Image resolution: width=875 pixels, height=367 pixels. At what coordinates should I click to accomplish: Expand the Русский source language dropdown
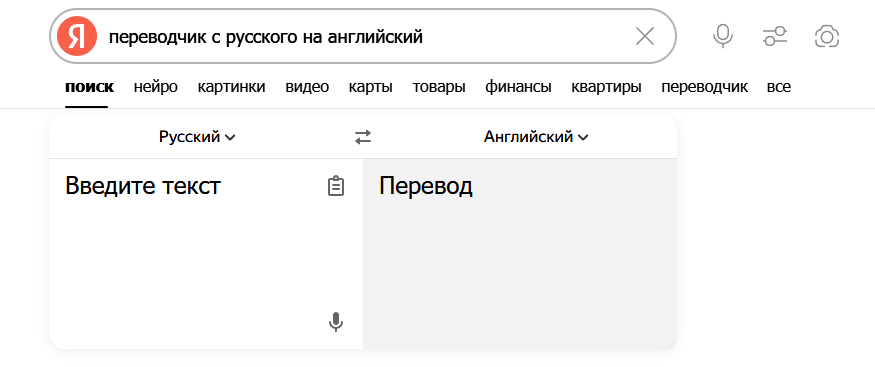(197, 137)
